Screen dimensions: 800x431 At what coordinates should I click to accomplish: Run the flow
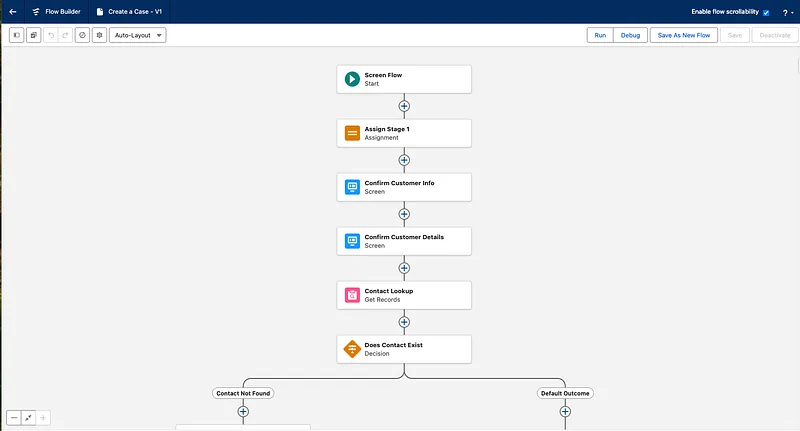[x=600, y=35]
